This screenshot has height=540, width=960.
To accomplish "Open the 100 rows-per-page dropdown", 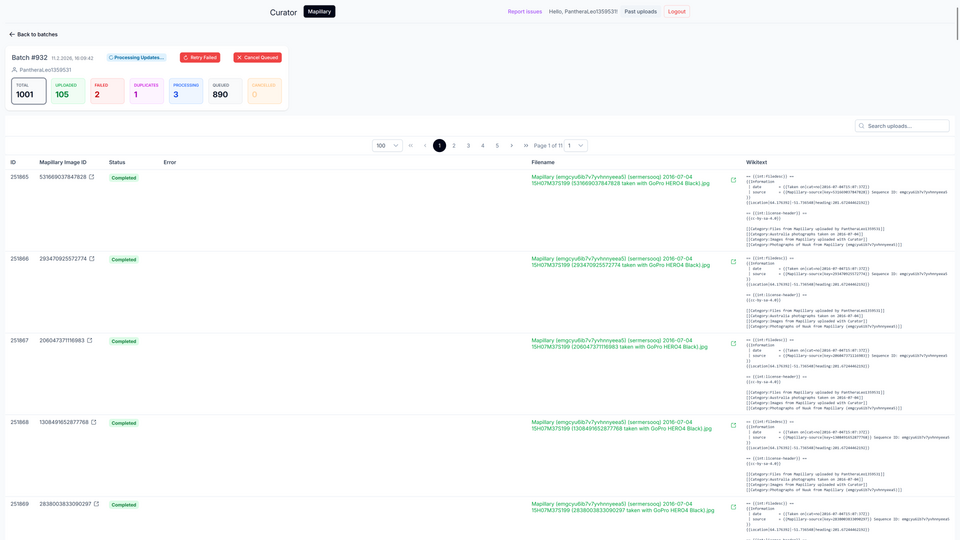I will pyautogui.click(x=387, y=146).
